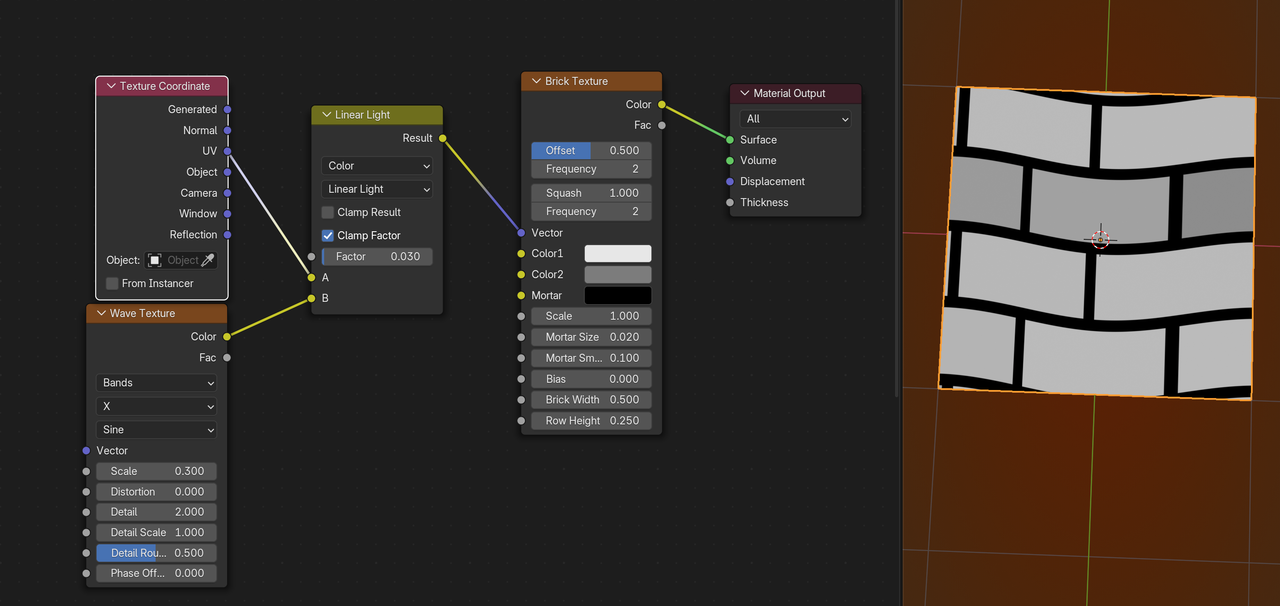Click the Linear Light A input socket

(x=312, y=278)
